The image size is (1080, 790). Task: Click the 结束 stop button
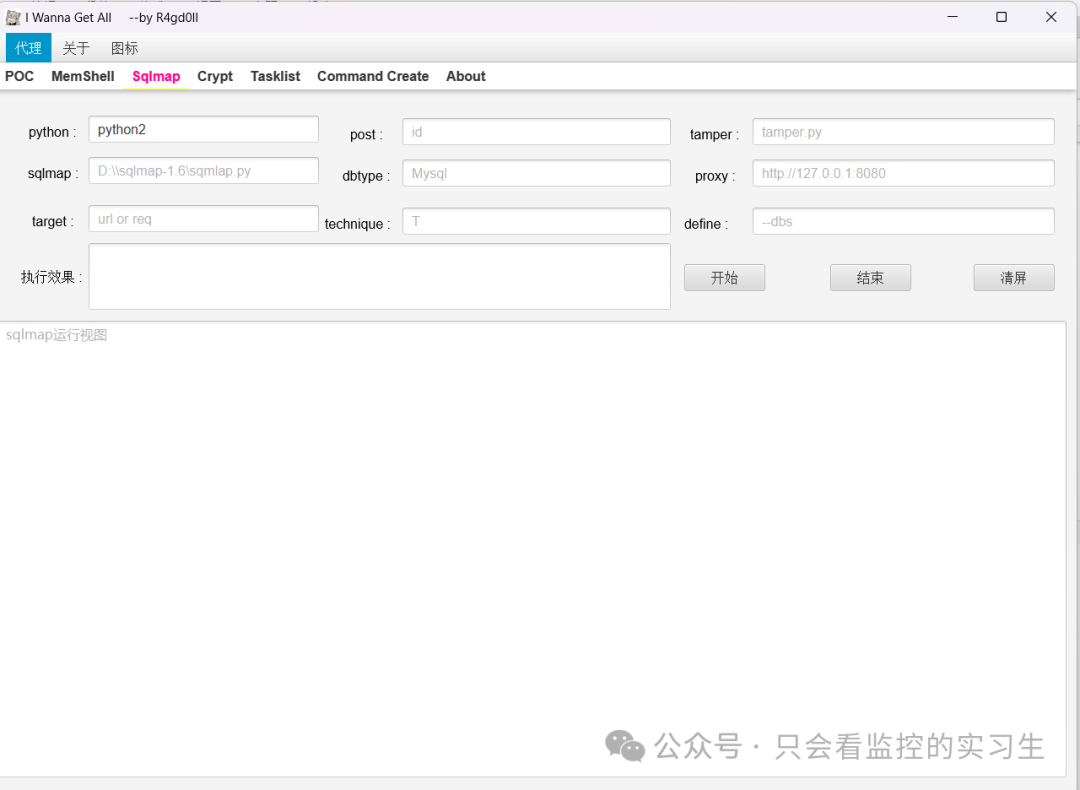[x=871, y=278]
